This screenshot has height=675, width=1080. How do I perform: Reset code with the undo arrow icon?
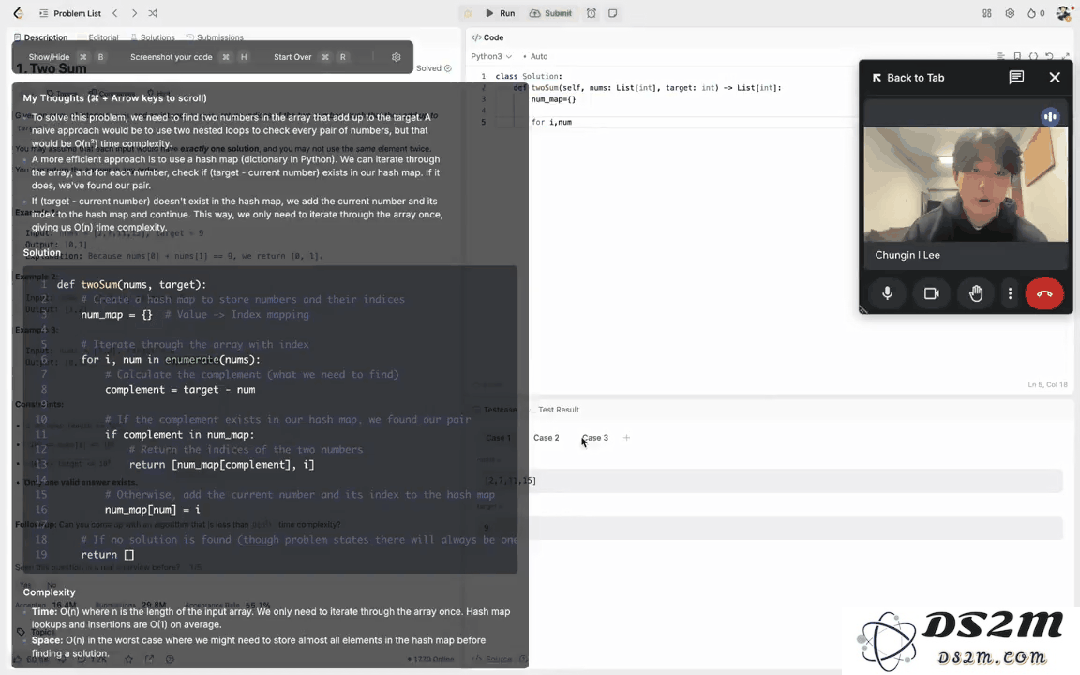[x=1049, y=56]
